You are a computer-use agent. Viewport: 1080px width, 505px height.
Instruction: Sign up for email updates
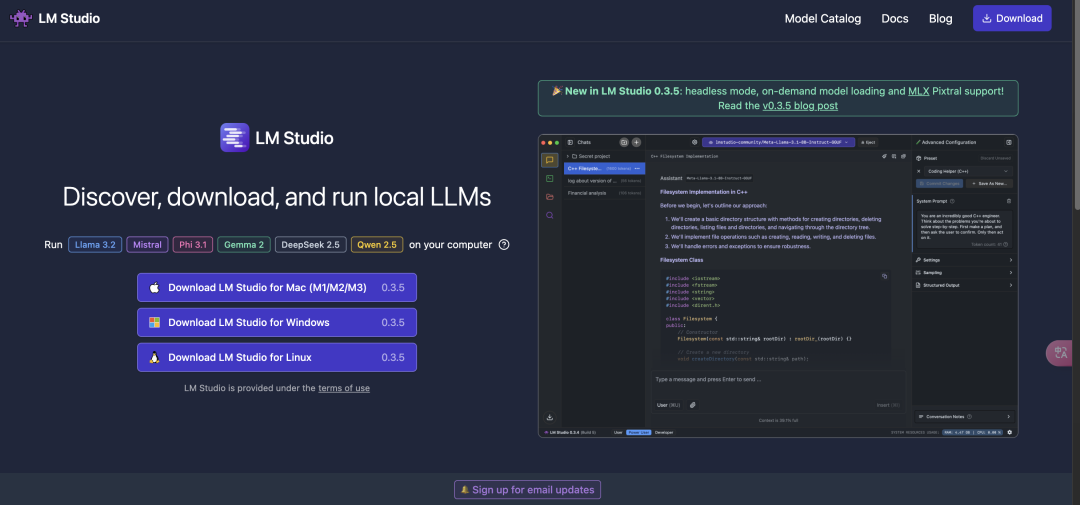[x=528, y=490]
